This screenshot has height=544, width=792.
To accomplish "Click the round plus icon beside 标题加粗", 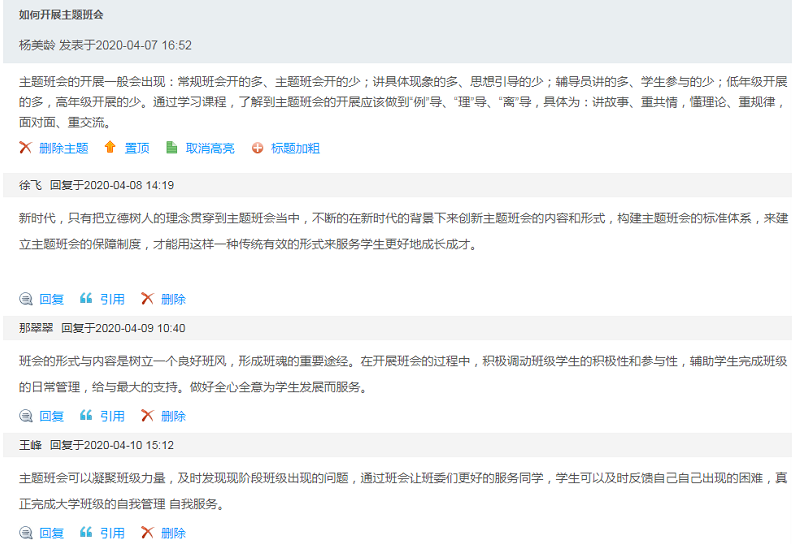I will coord(257,148).
